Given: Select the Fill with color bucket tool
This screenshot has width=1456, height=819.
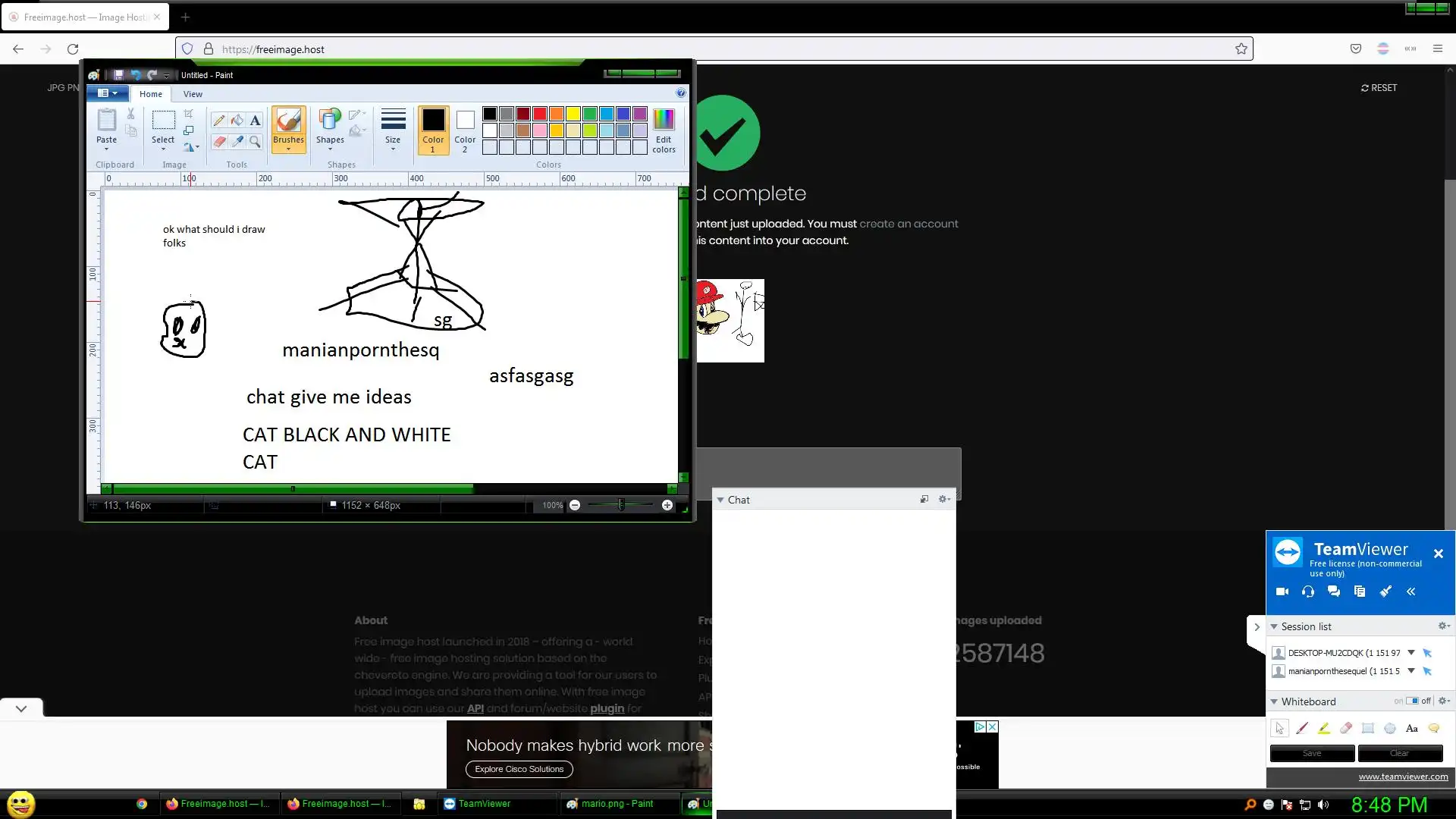Looking at the screenshot, I should click(x=237, y=120).
